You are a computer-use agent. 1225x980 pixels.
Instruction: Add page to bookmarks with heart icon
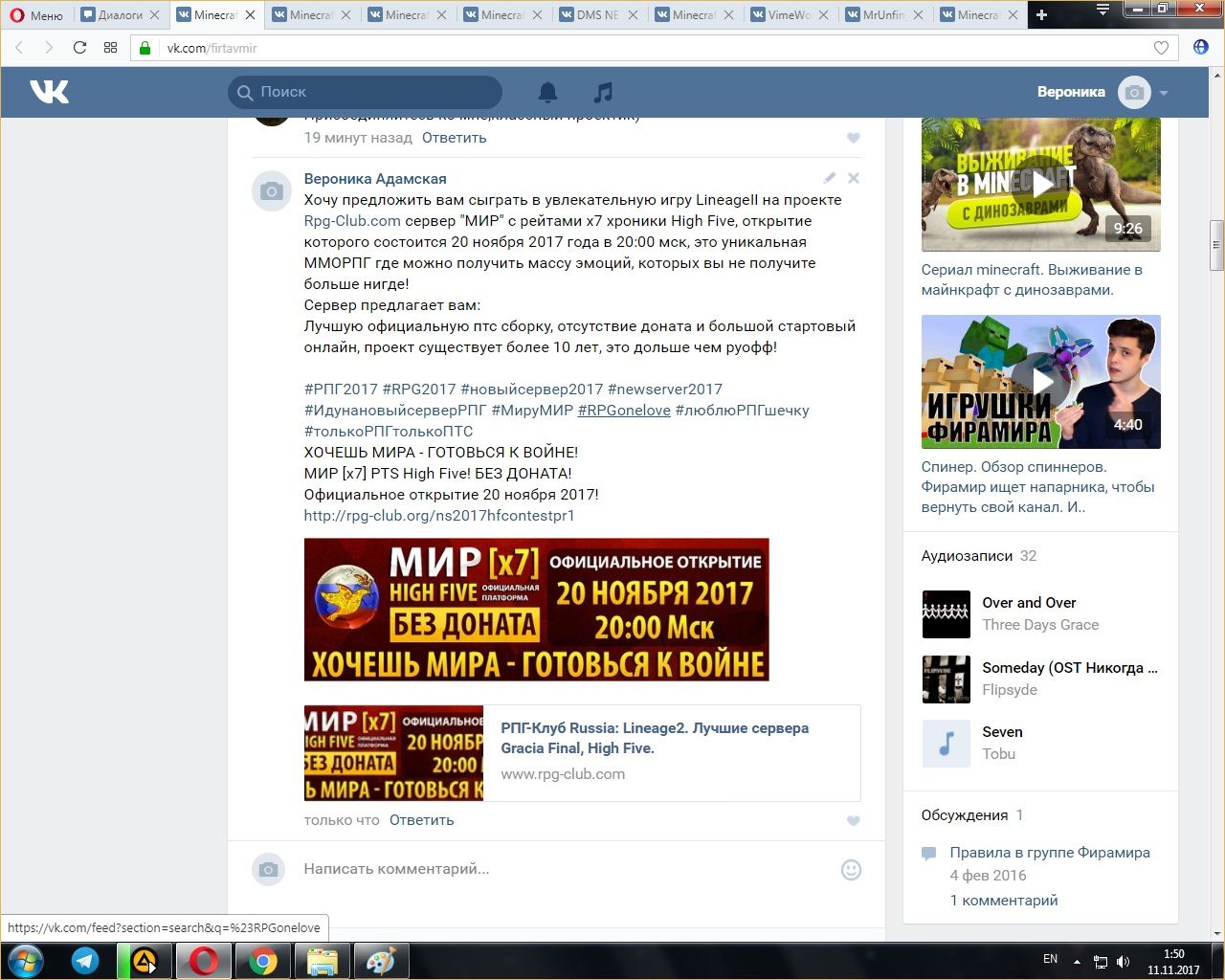[1161, 48]
